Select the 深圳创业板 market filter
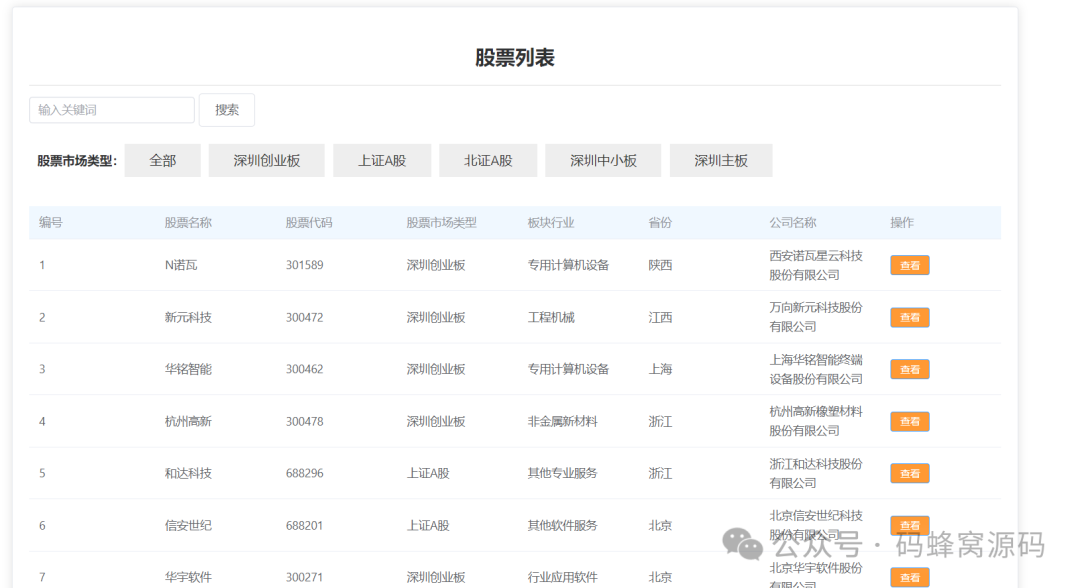 pos(266,160)
